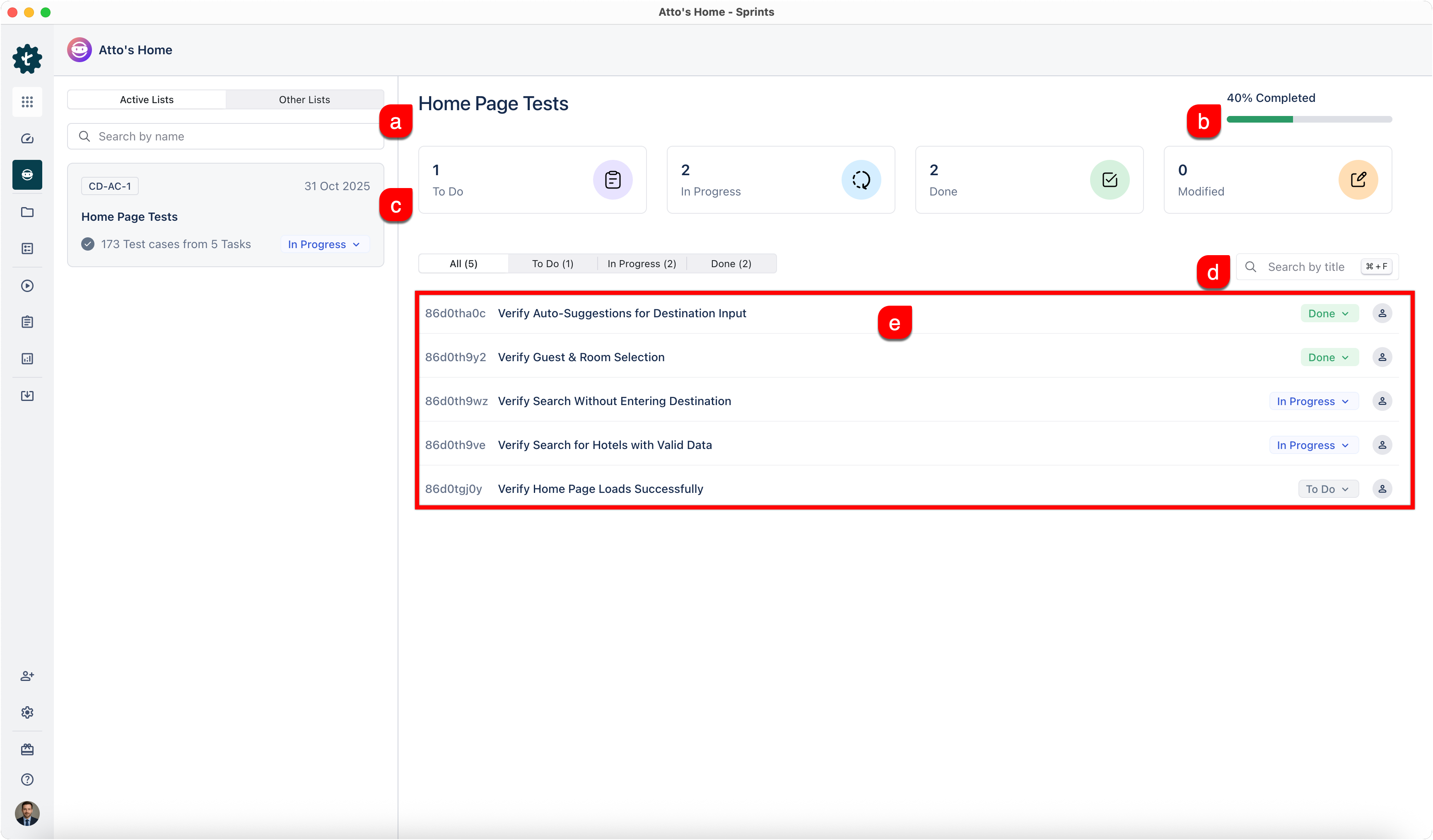Viewport: 1433px width, 840px height.
Task: Open the help question mark icon
Action: pyautogui.click(x=27, y=779)
